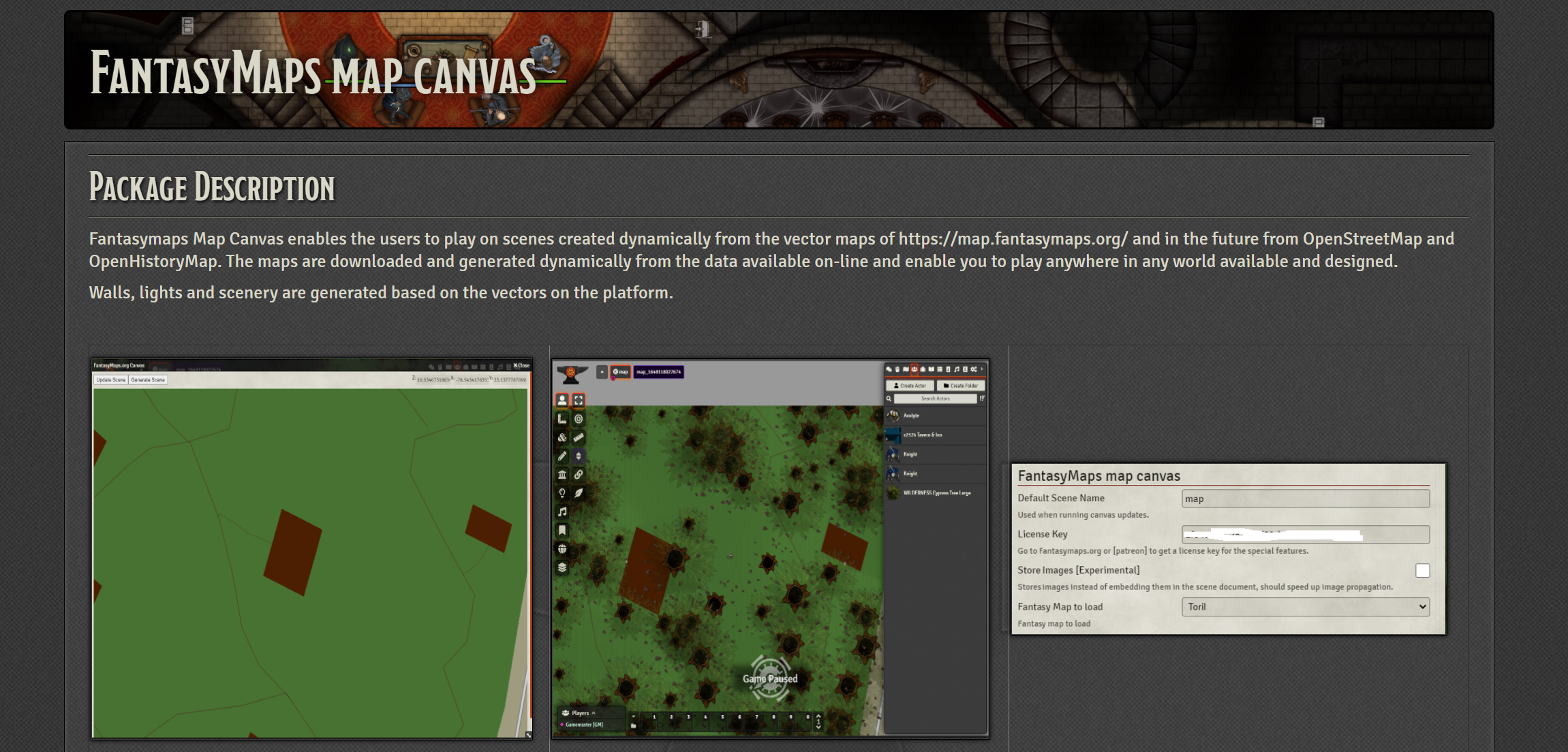Open the Compendium Packs sidebar tab

click(965, 369)
